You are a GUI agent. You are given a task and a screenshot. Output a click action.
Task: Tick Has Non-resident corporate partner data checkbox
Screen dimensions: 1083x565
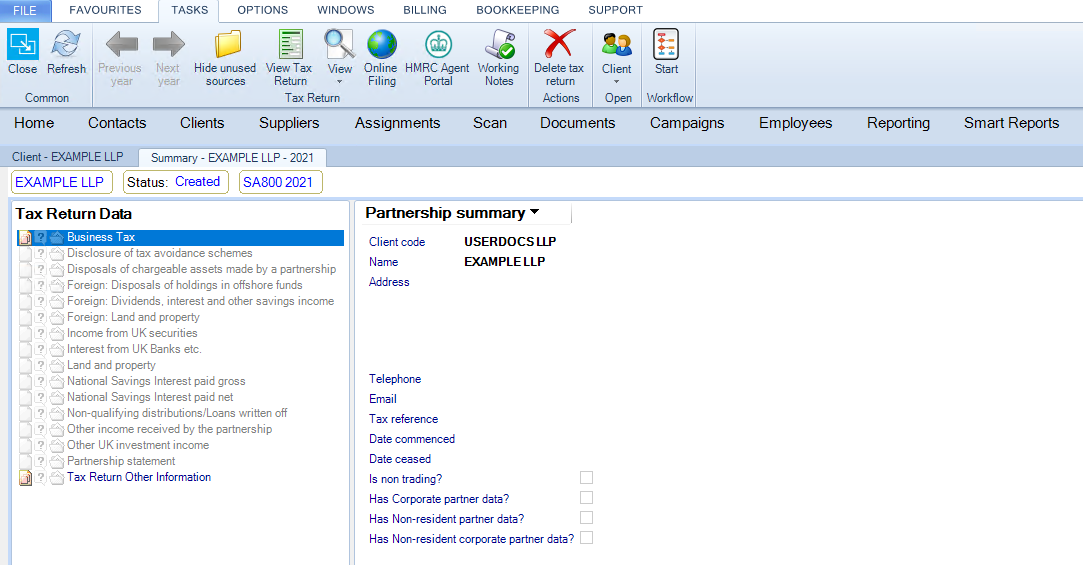pos(586,537)
